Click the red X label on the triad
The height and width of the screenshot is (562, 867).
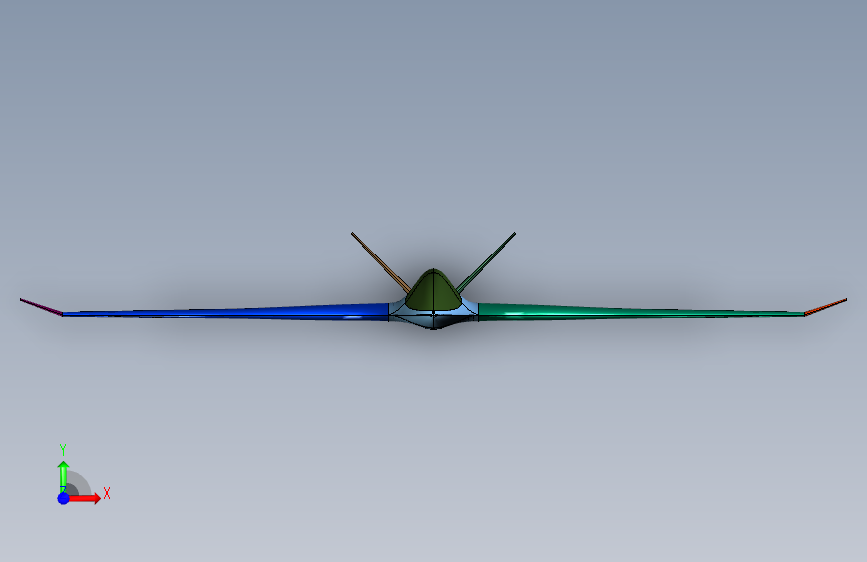pyautogui.click(x=107, y=493)
